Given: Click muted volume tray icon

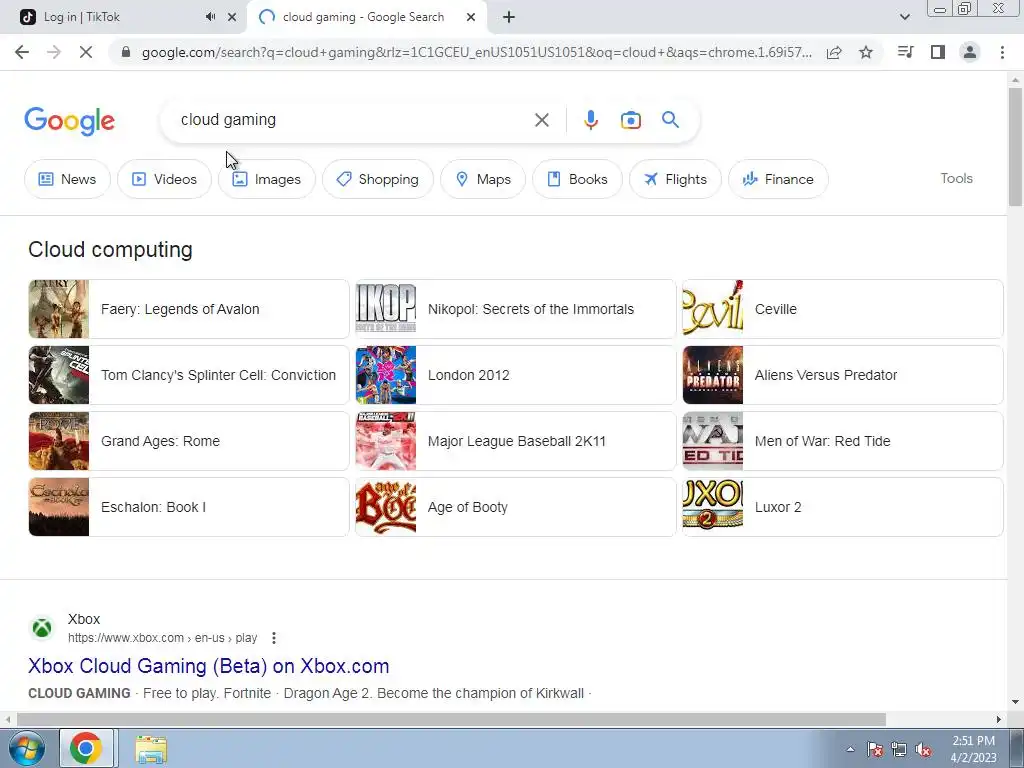Looking at the screenshot, I should 923,750.
